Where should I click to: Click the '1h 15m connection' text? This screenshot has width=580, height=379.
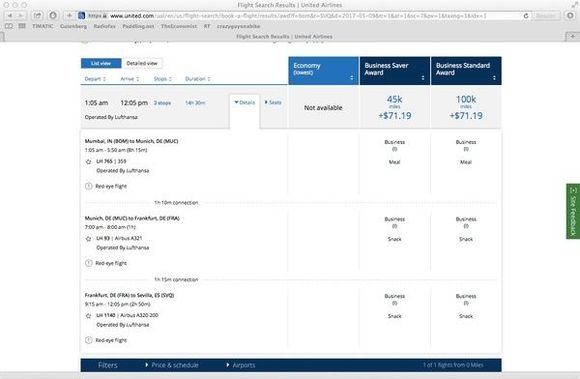point(176,280)
